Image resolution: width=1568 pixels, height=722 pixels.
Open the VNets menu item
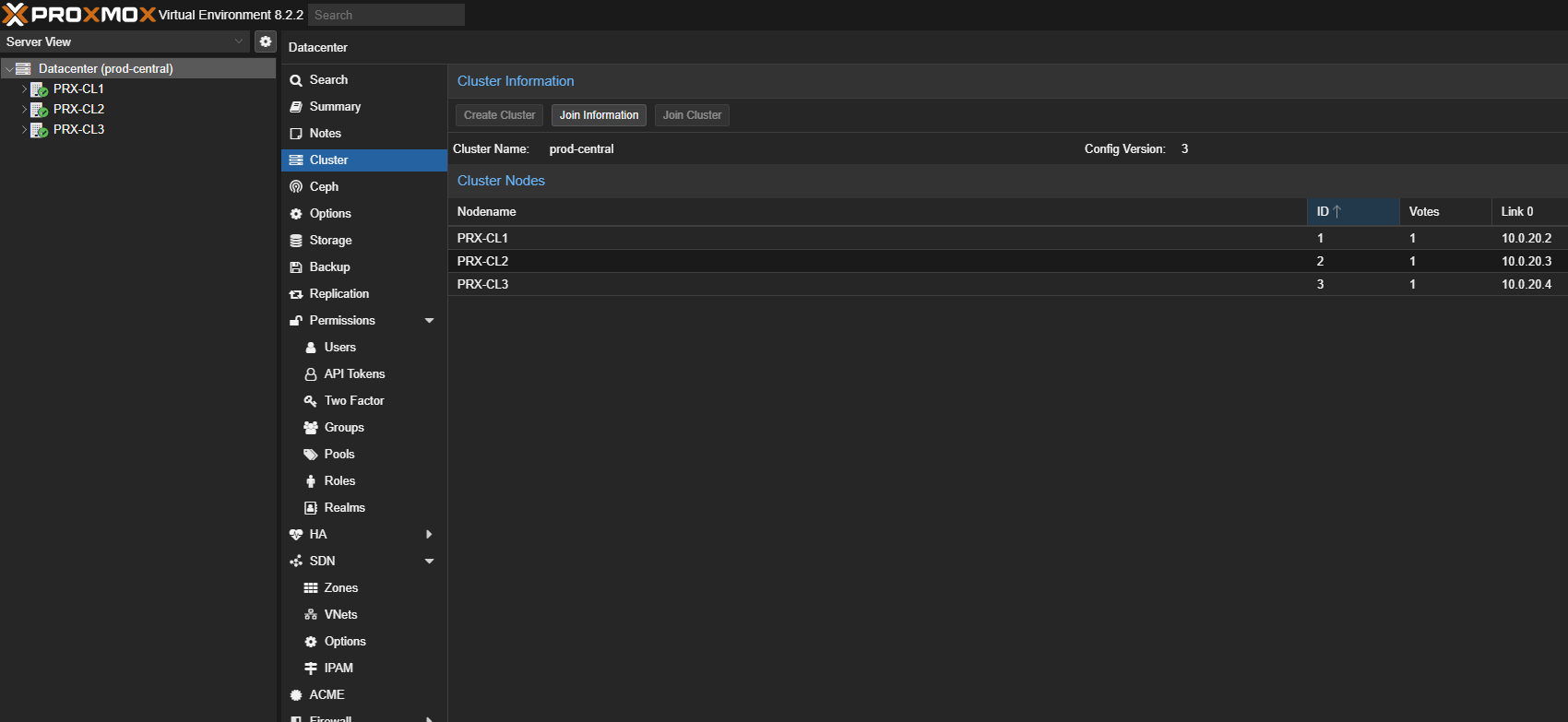coord(364,615)
